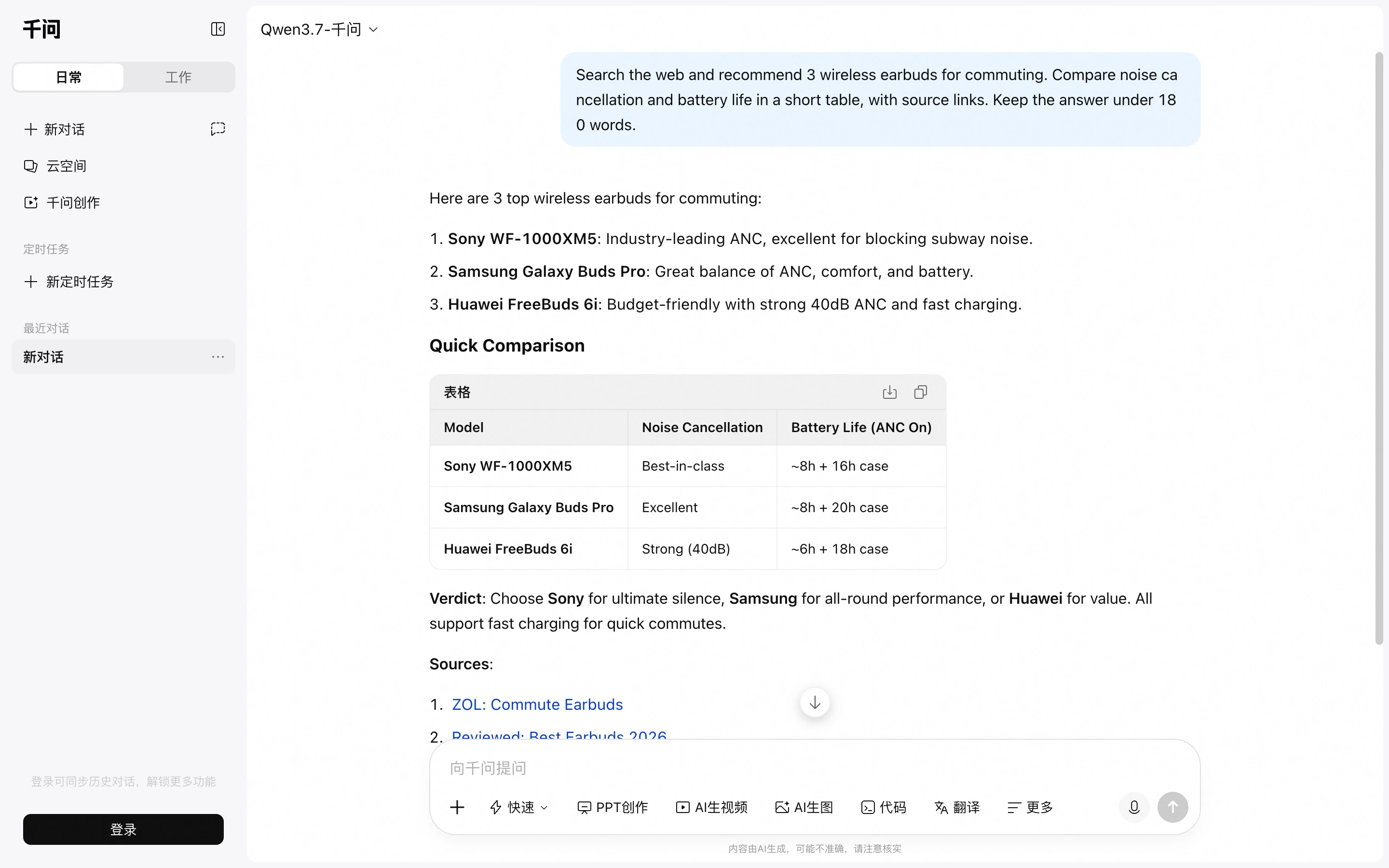This screenshot has width=1389, height=868.
Task: Click the 登录 login button
Action: click(x=123, y=829)
